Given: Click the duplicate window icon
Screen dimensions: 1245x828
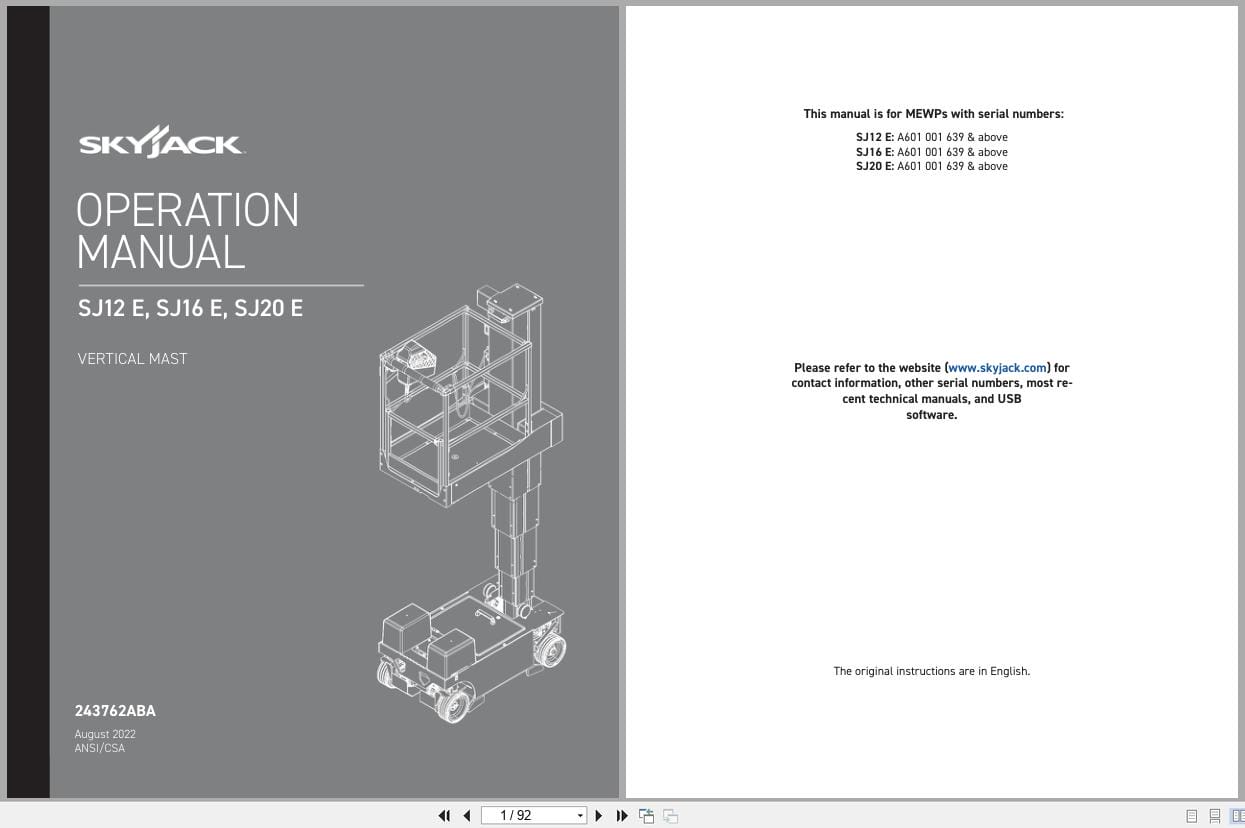Looking at the screenshot, I should click(670, 815).
